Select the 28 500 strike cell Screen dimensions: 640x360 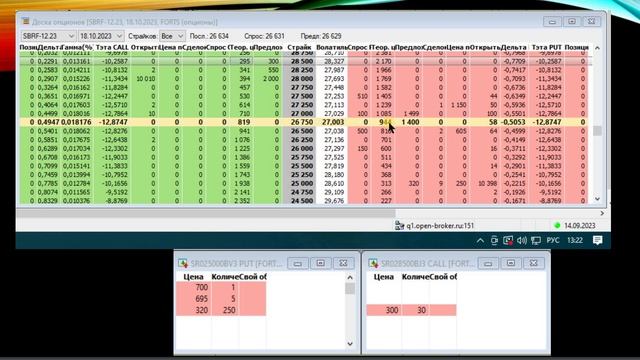tap(299, 61)
